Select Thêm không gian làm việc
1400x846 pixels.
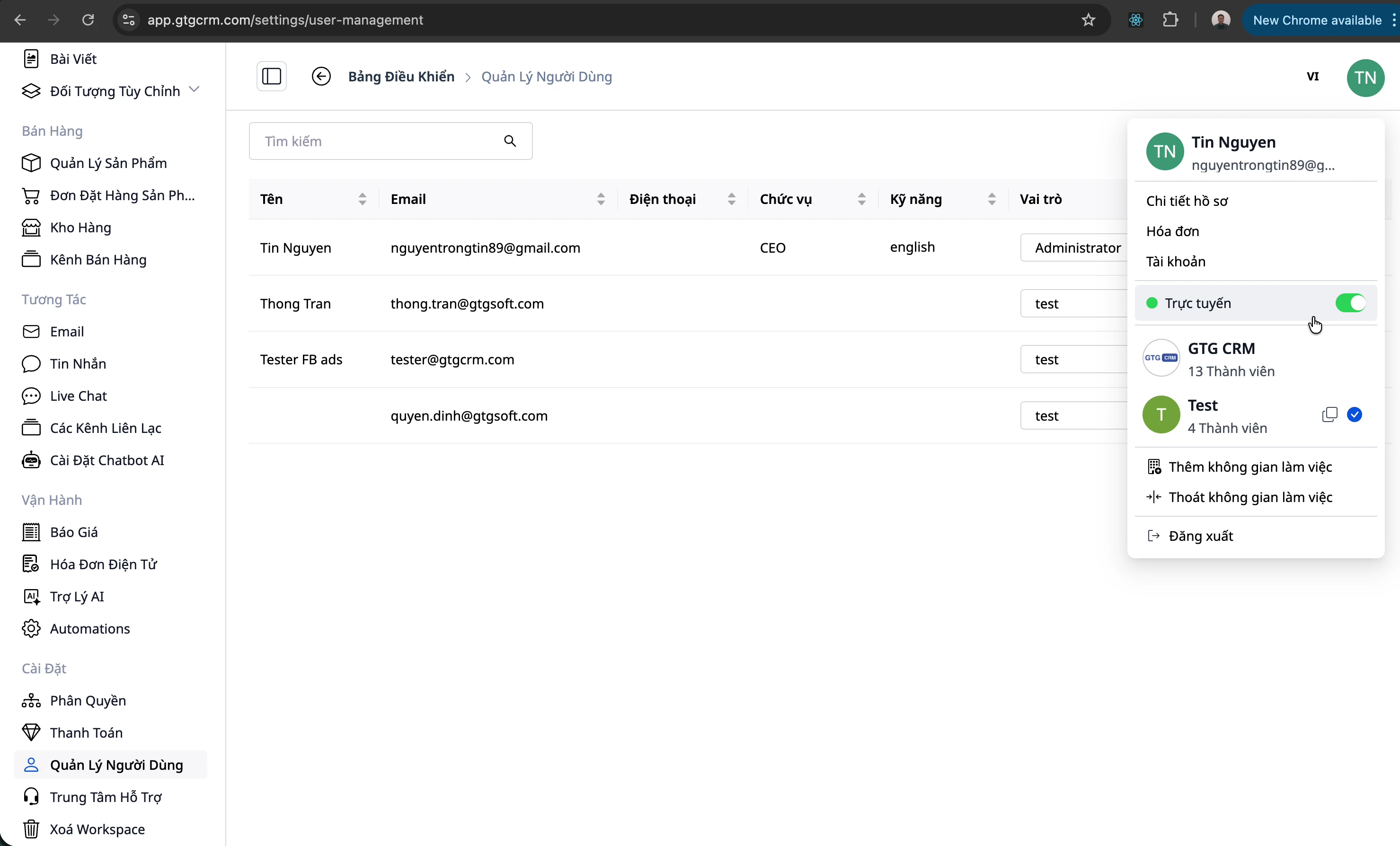pos(1249,467)
